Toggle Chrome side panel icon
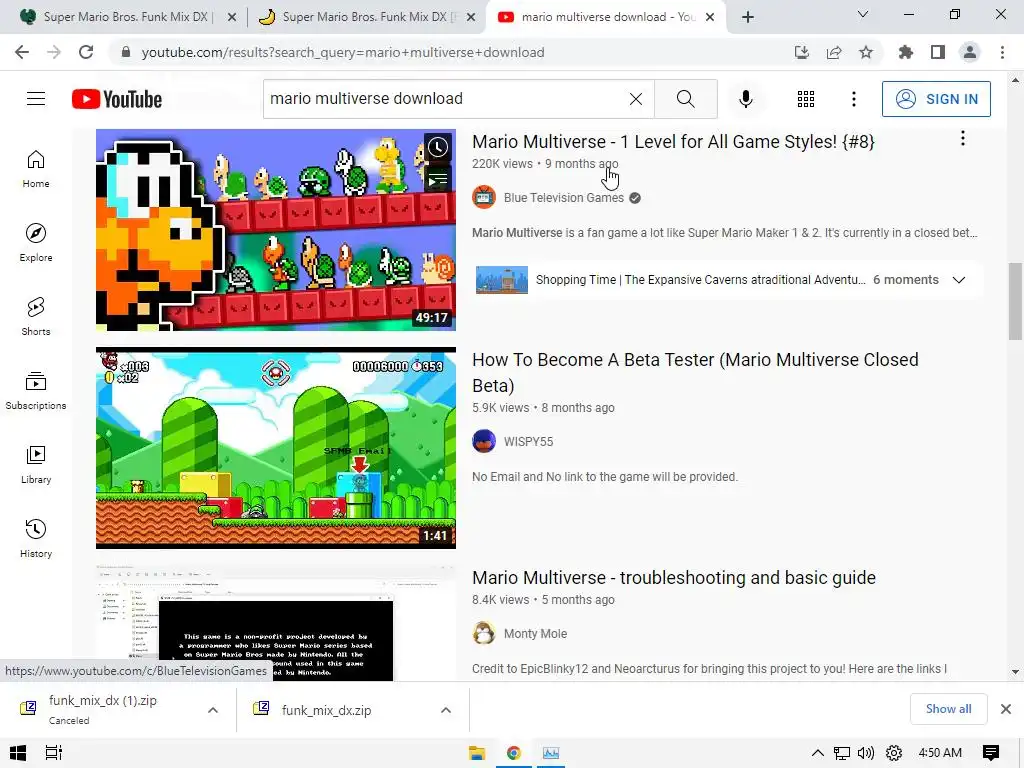 pyautogui.click(x=938, y=52)
